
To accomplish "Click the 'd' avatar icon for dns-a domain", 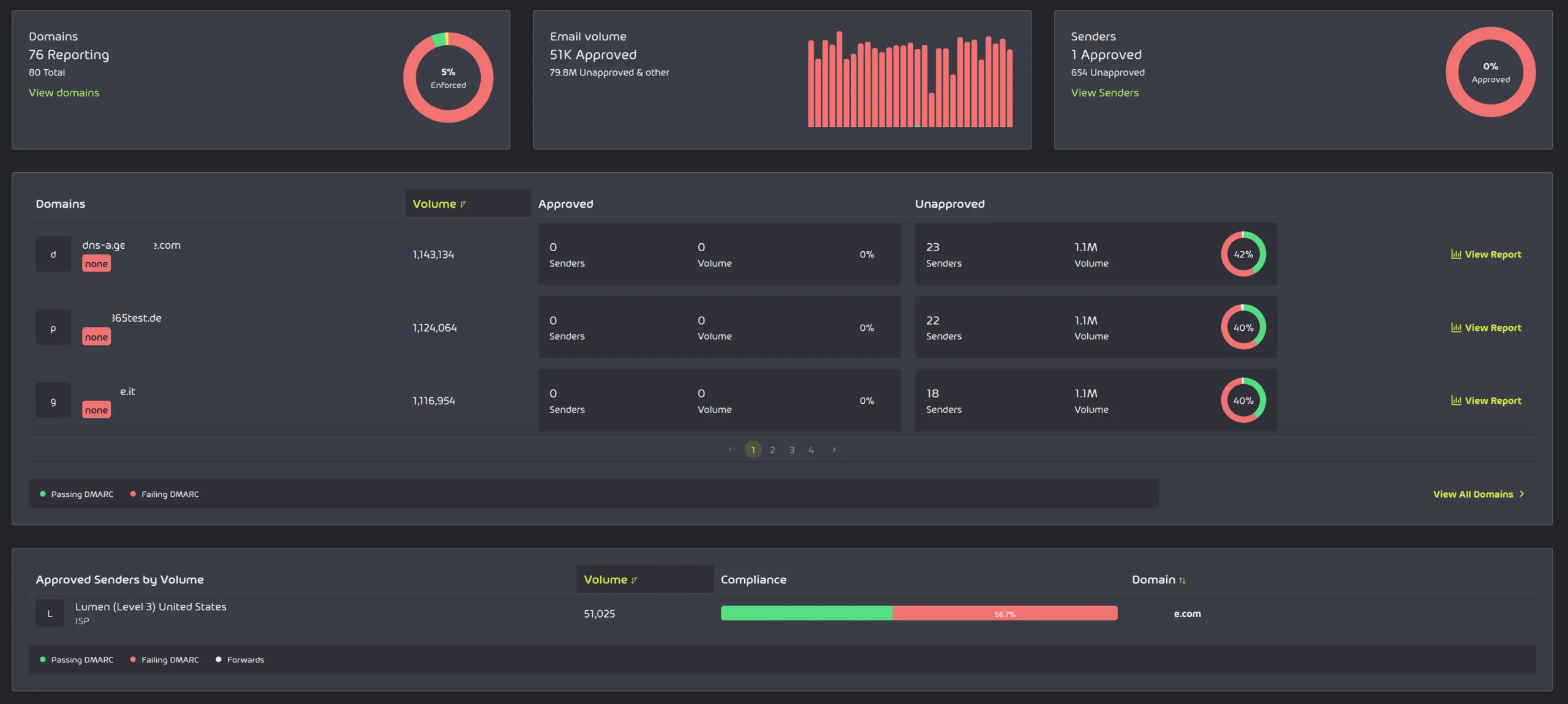I will pyautogui.click(x=53, y=254).
